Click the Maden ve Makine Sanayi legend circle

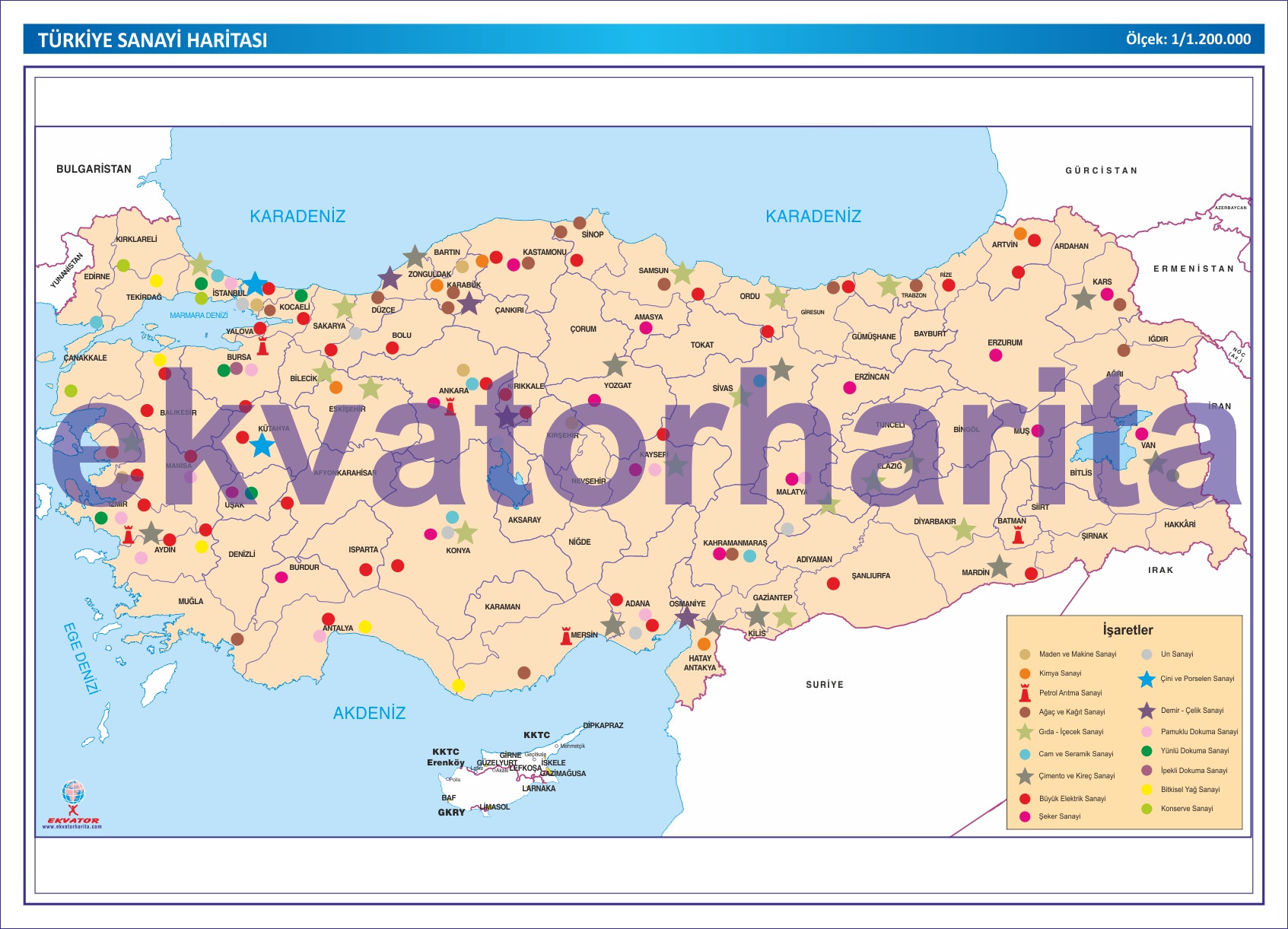pyautogui.click(x=1025, y=654)
